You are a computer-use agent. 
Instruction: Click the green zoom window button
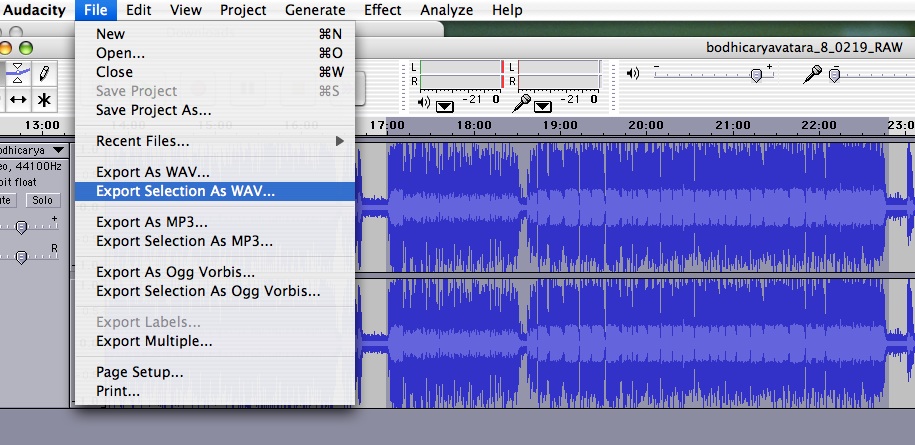click(x=26, y=48)
